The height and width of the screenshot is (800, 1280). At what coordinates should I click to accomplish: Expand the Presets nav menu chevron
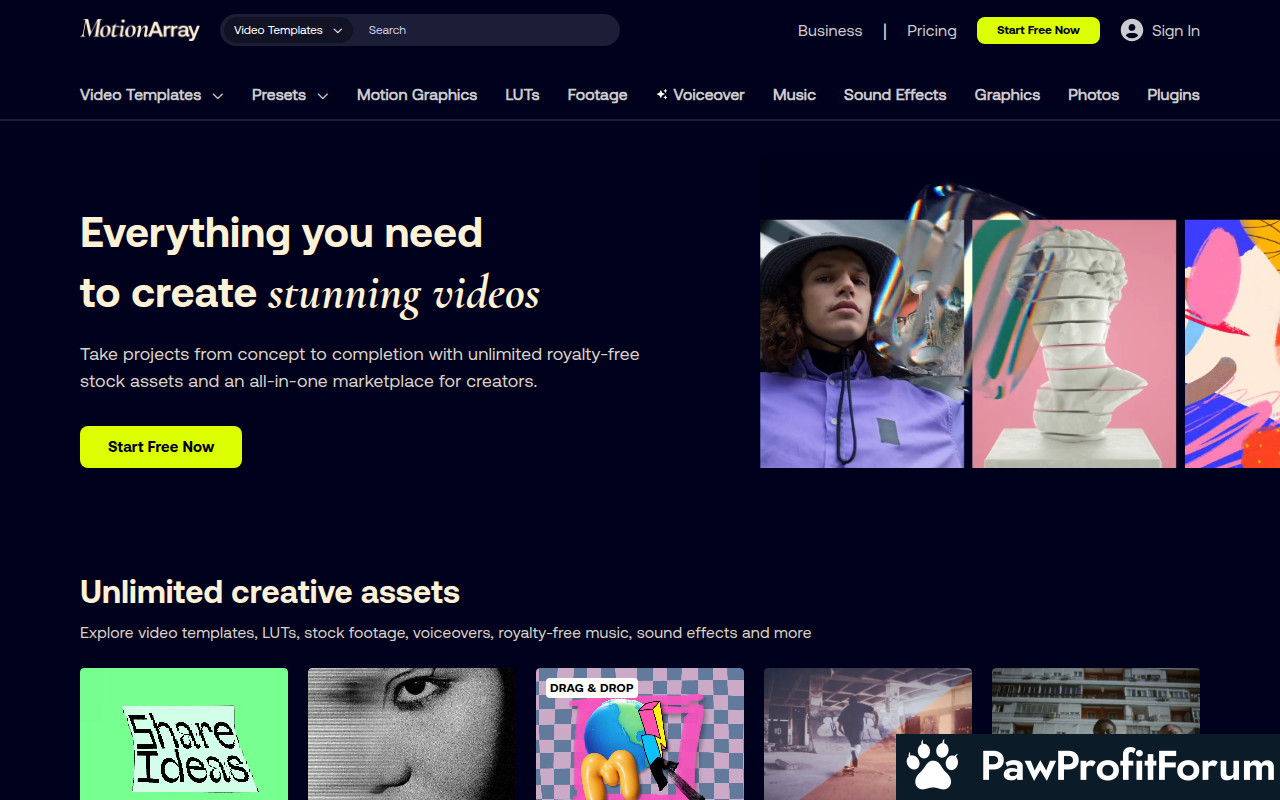(x=323, y=96)
